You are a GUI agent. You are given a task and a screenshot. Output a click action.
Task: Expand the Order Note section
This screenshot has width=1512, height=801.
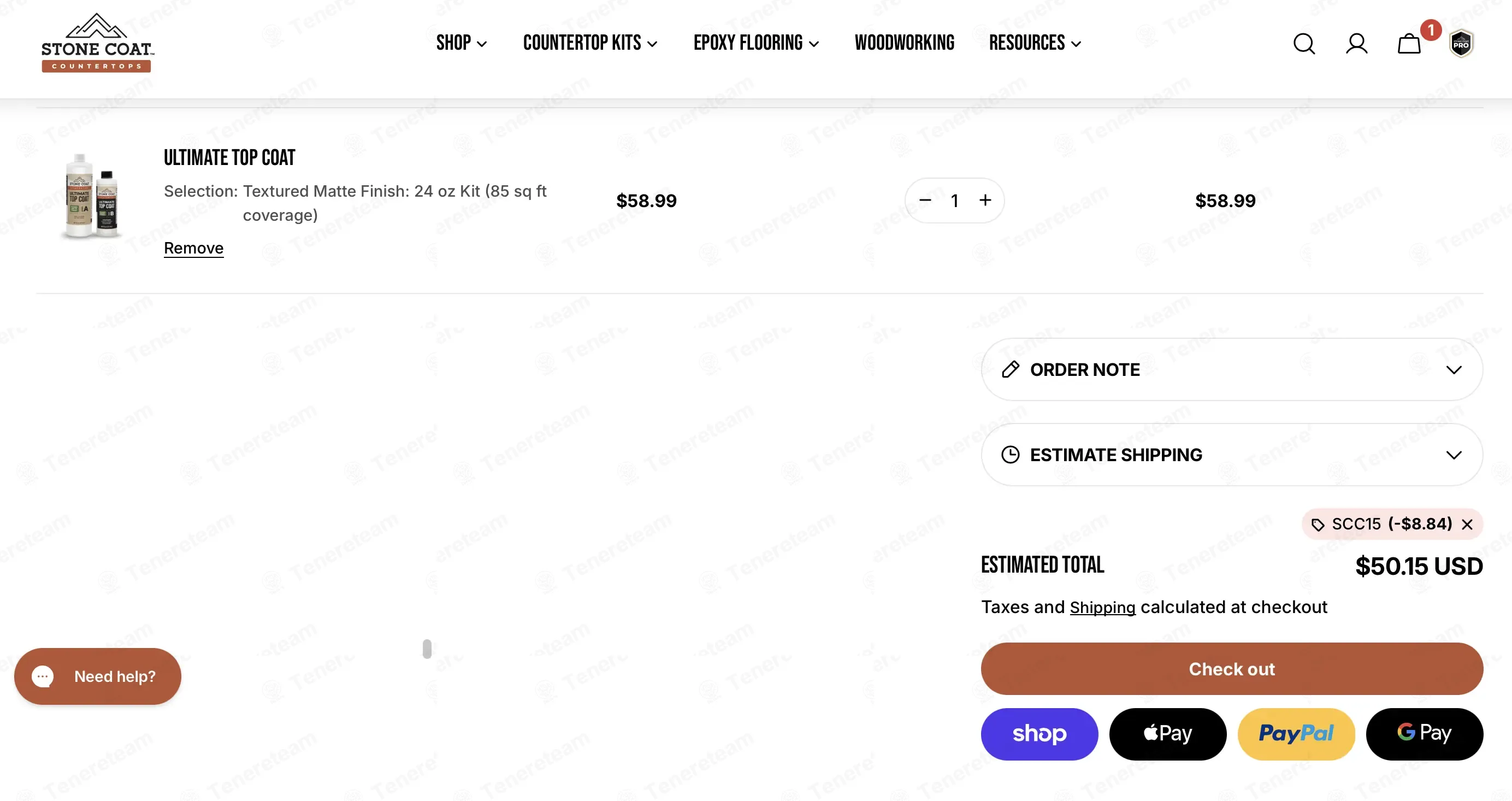(1231, 369)
